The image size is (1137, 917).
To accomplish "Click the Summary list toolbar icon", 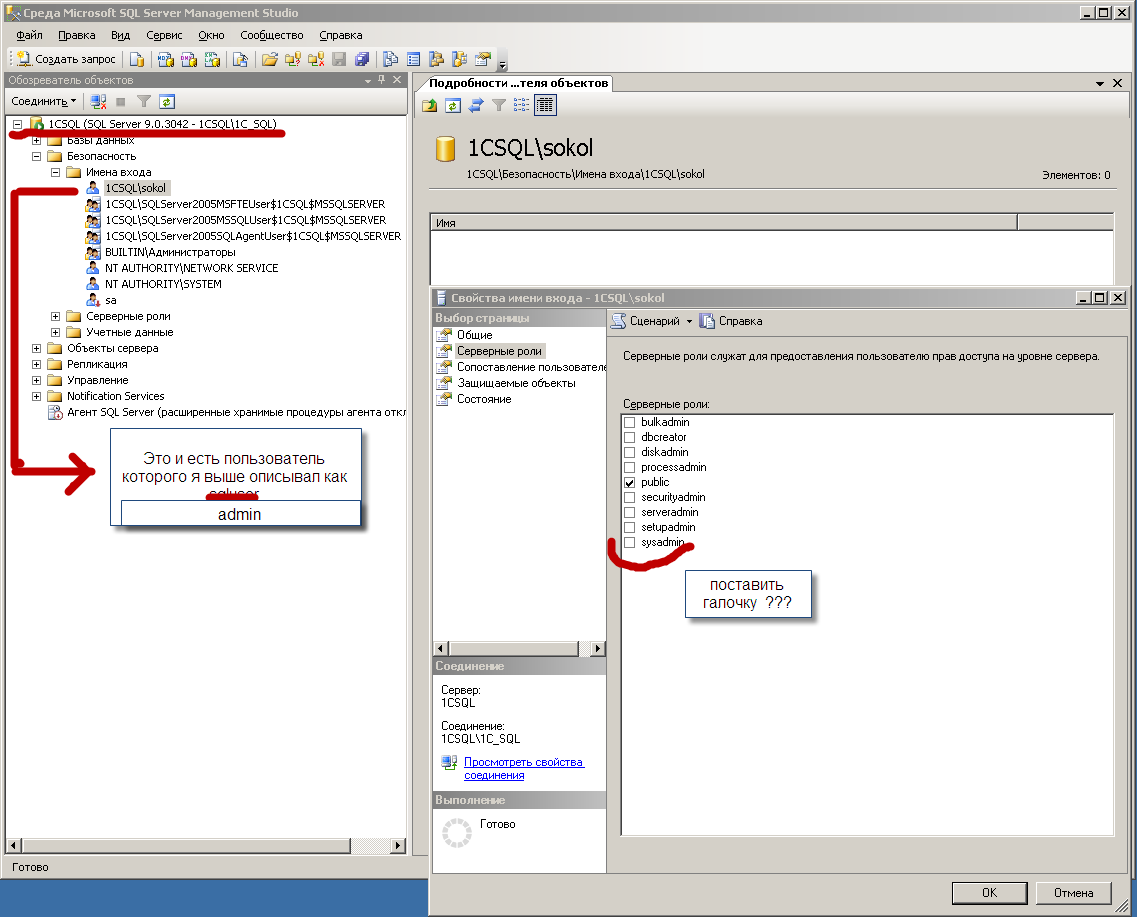I will point(414,59).
